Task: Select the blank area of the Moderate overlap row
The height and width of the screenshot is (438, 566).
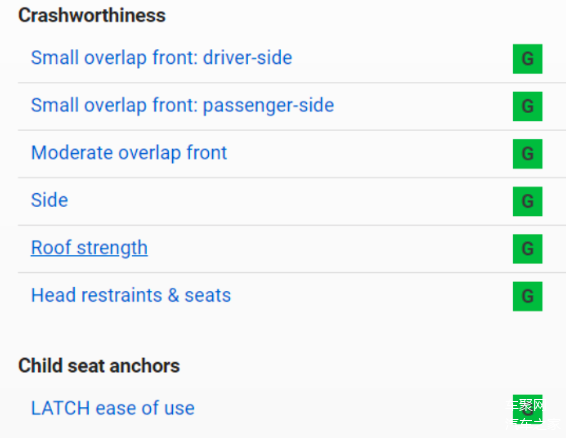Action: 368,154
